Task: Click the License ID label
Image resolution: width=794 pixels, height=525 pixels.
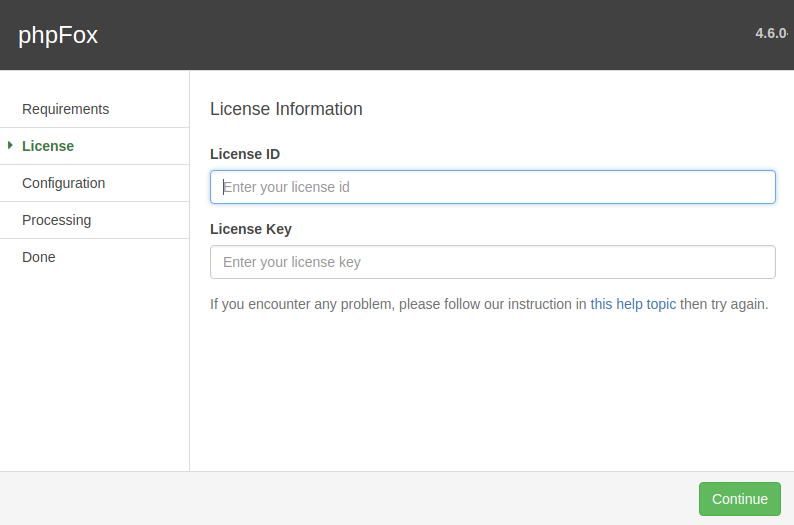Action: pos(245,154)
